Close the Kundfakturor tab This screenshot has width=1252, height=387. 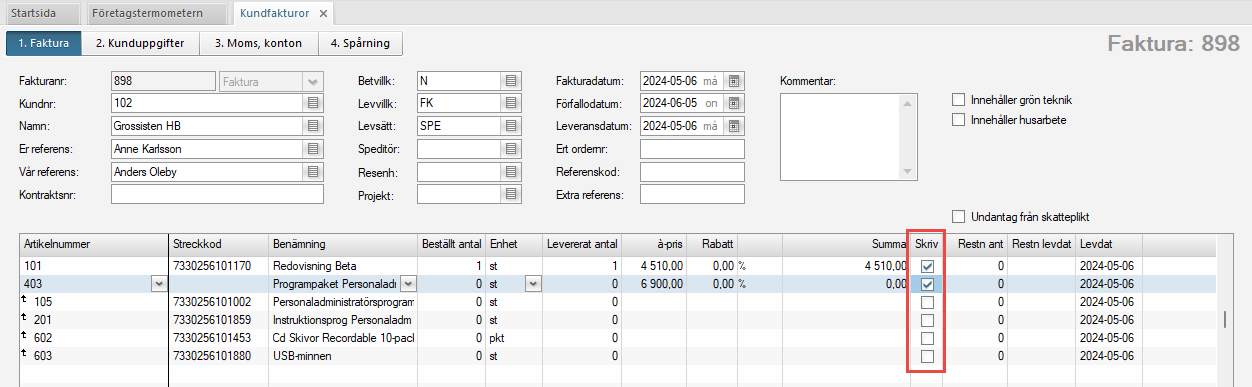point(323,14)
